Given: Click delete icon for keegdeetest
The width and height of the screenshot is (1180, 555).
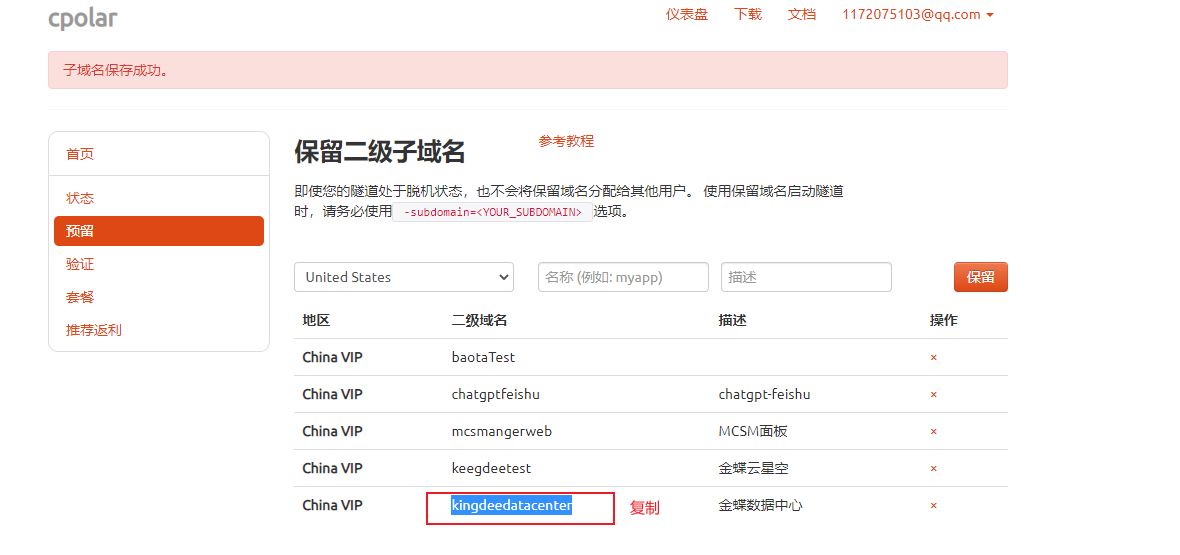Looking at the screenshot, I should tap(933, 468).
